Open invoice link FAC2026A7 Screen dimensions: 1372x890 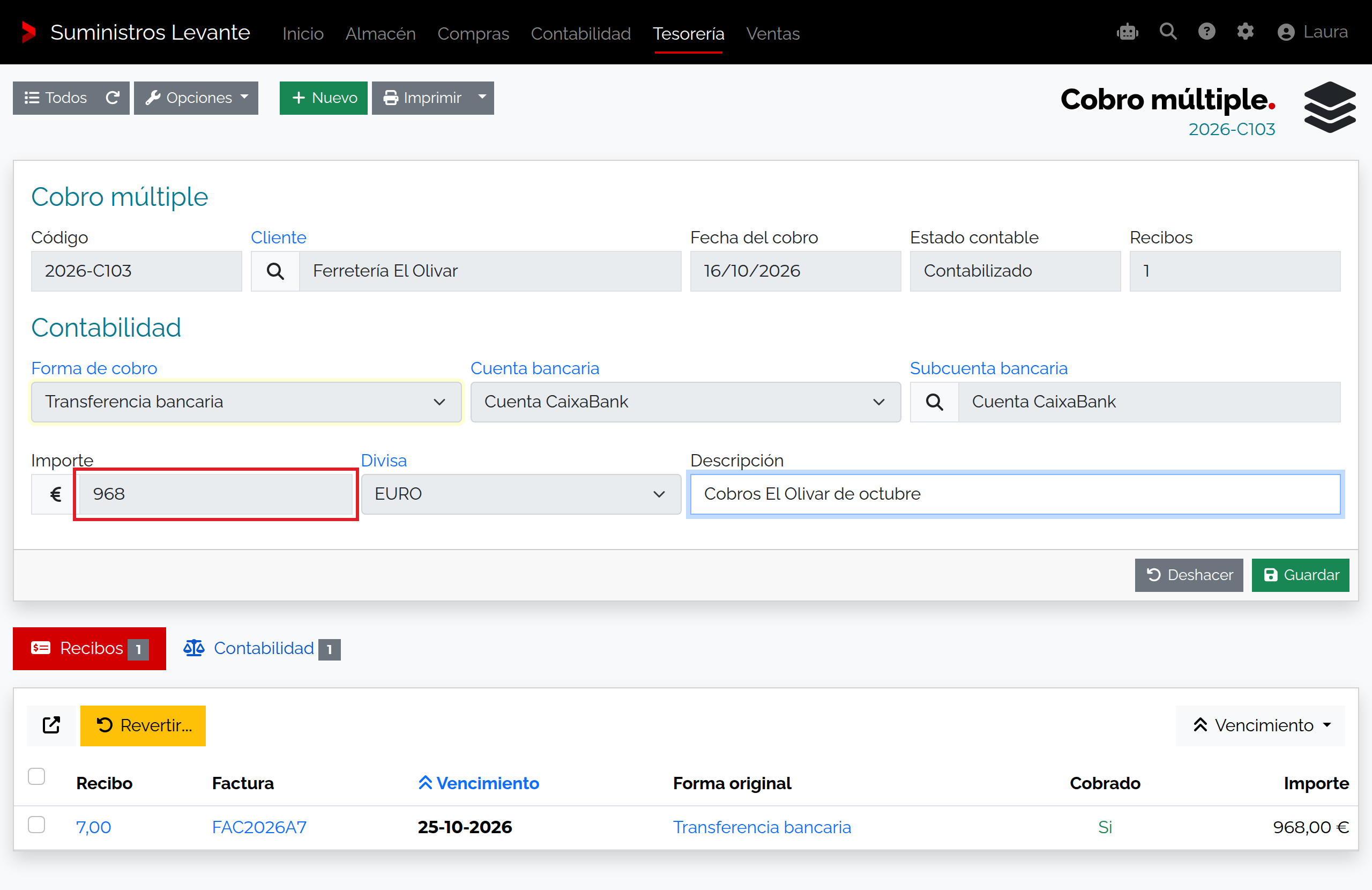pos(259,827)
